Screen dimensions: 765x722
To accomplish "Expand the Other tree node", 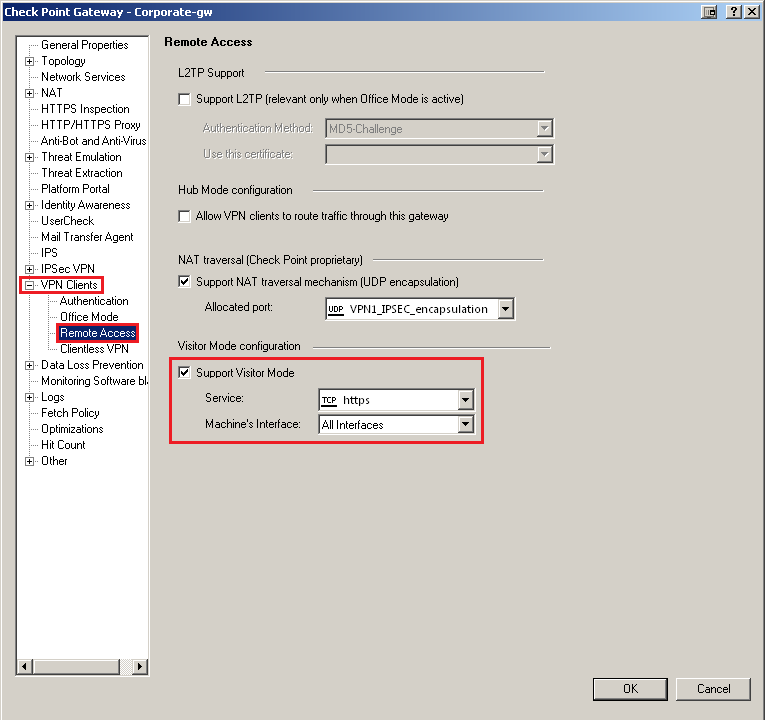I will coord(30,461).
